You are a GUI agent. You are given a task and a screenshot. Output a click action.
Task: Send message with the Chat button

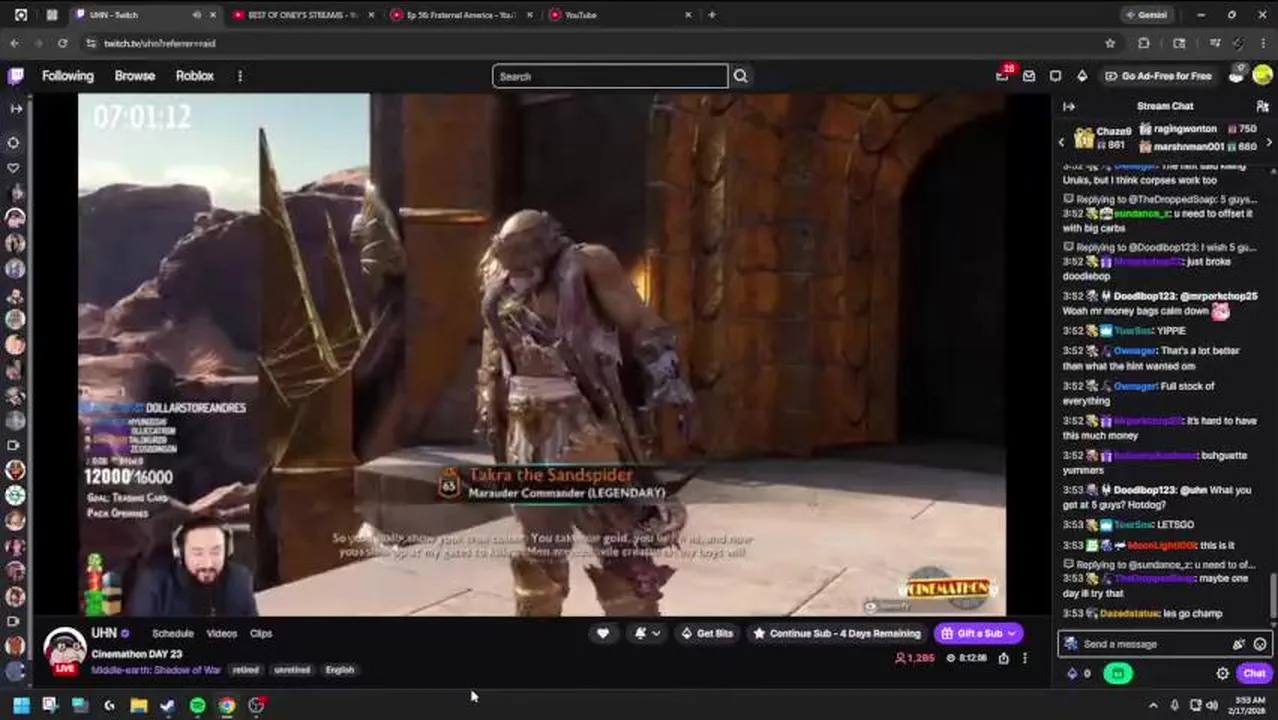coord(1254,673)
